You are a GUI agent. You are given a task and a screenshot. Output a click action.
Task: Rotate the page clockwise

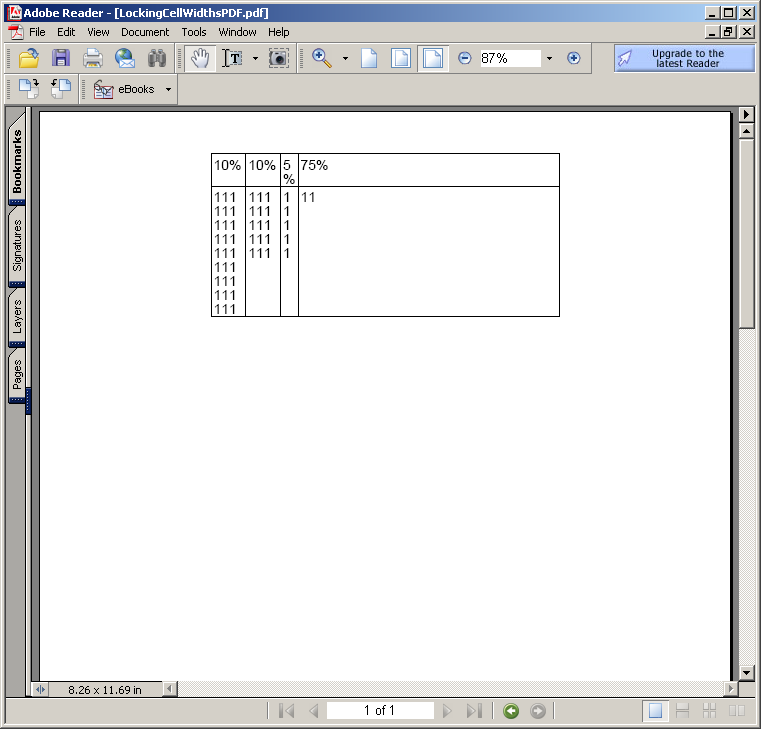click(29, 89)
